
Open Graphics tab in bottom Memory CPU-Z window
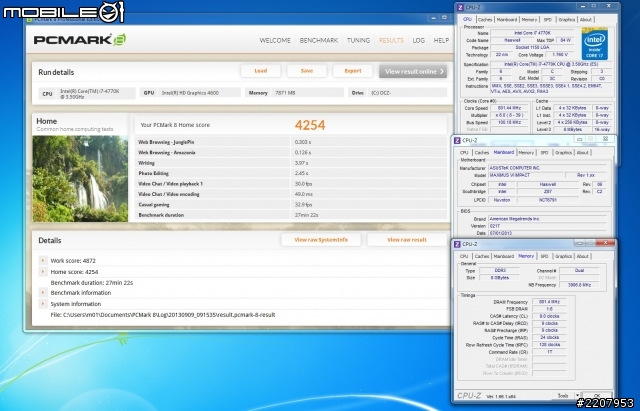[x=563, y=256]
